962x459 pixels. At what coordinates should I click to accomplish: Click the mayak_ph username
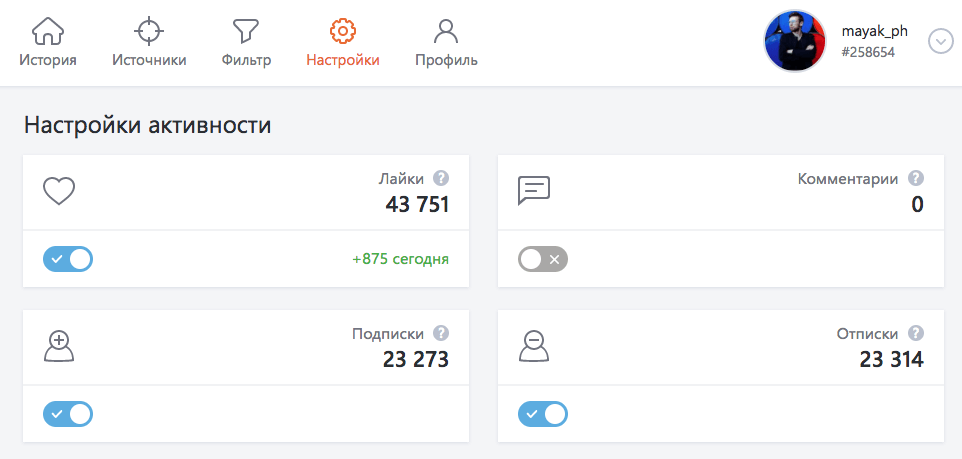coord(875,31)
